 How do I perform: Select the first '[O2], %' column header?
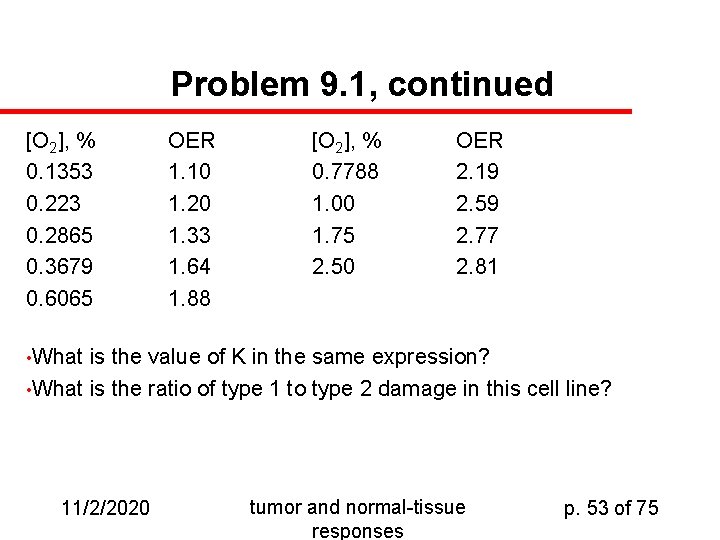click(x=61, y=141)
